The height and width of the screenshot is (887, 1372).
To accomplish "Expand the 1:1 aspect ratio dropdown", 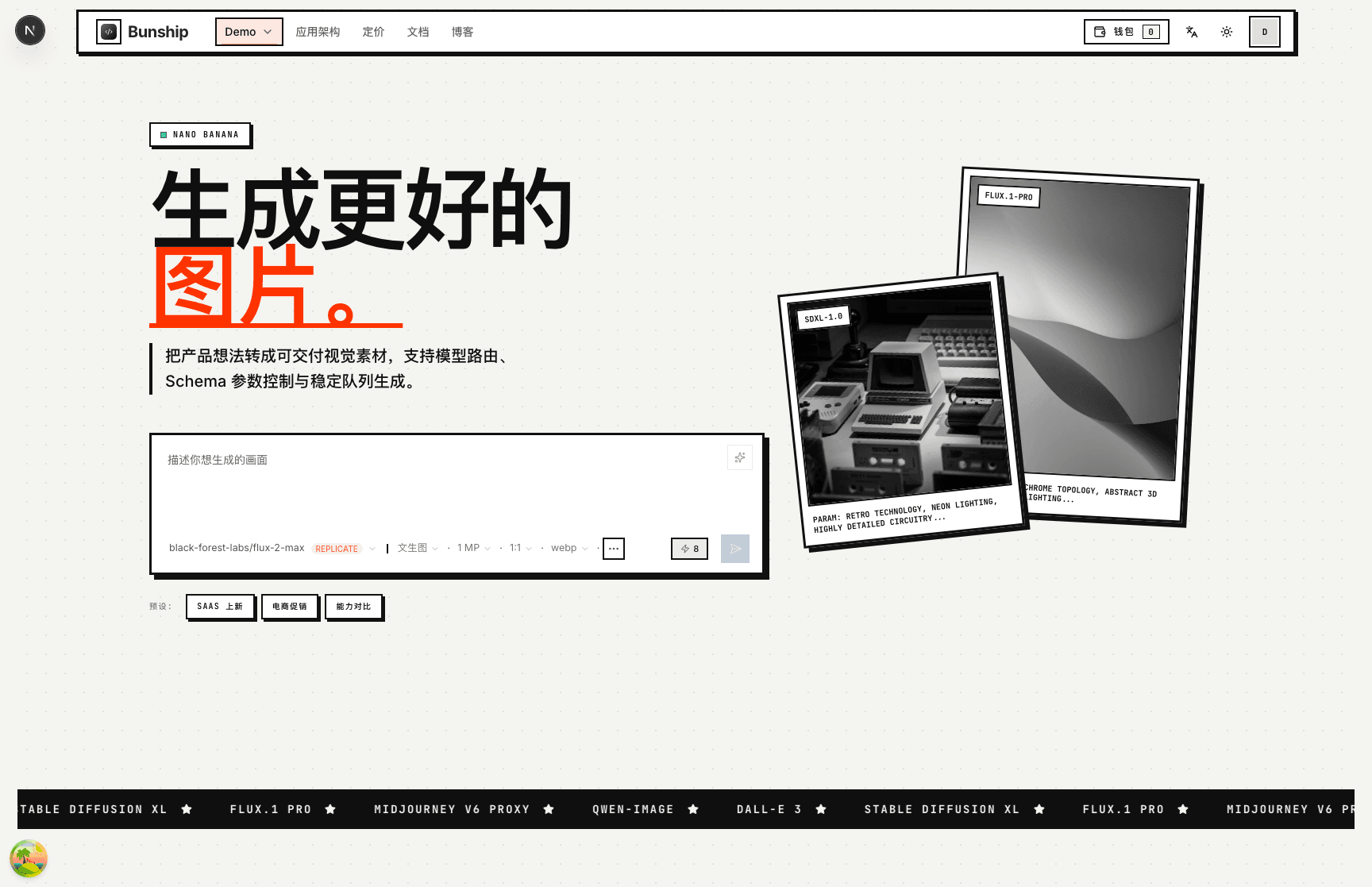I will click(518, 548).
